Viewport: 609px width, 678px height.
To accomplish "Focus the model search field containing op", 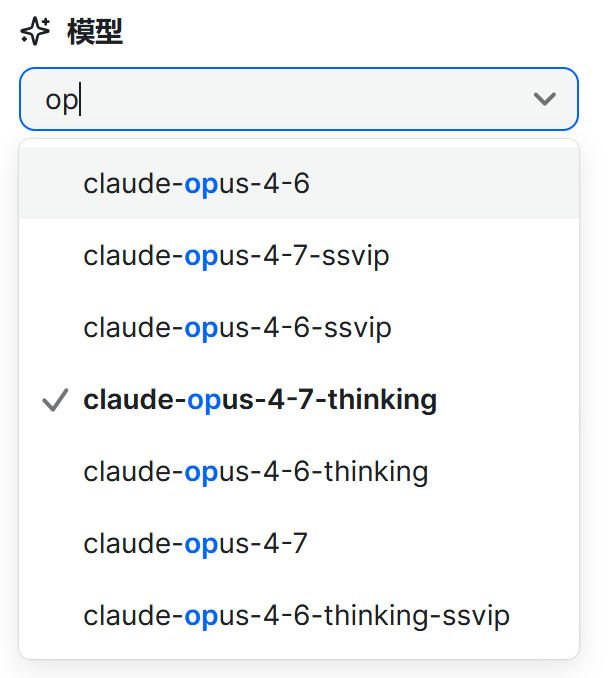I will coord(298,99).
